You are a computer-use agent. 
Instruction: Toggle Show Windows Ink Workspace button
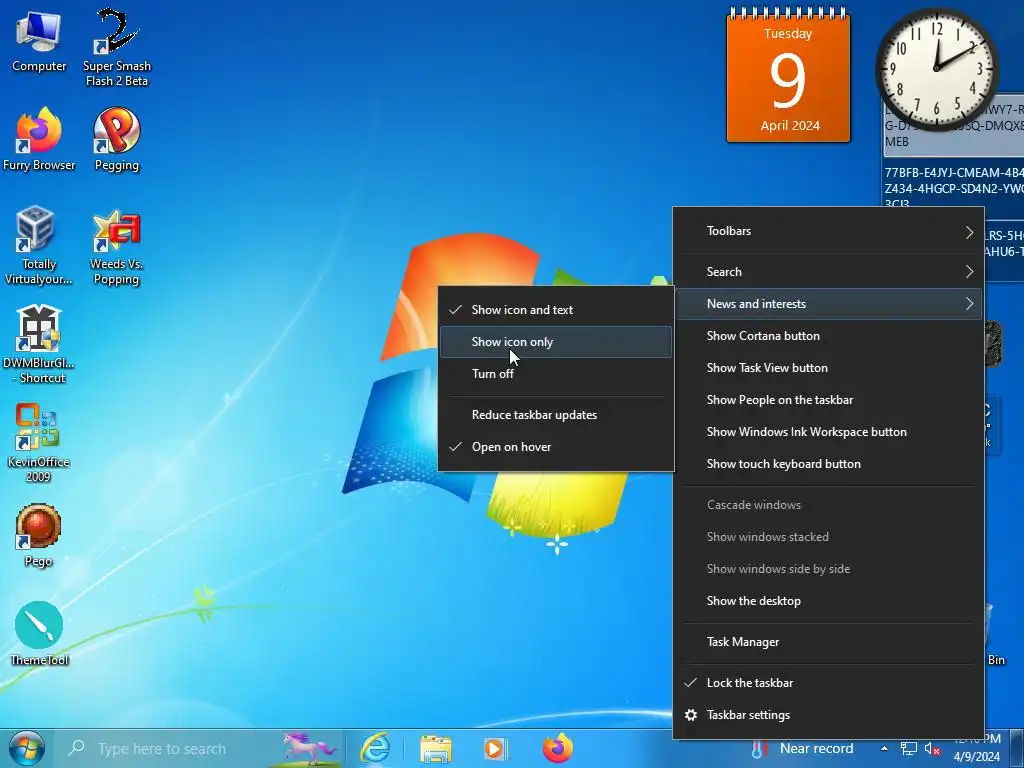click(829, 432)
